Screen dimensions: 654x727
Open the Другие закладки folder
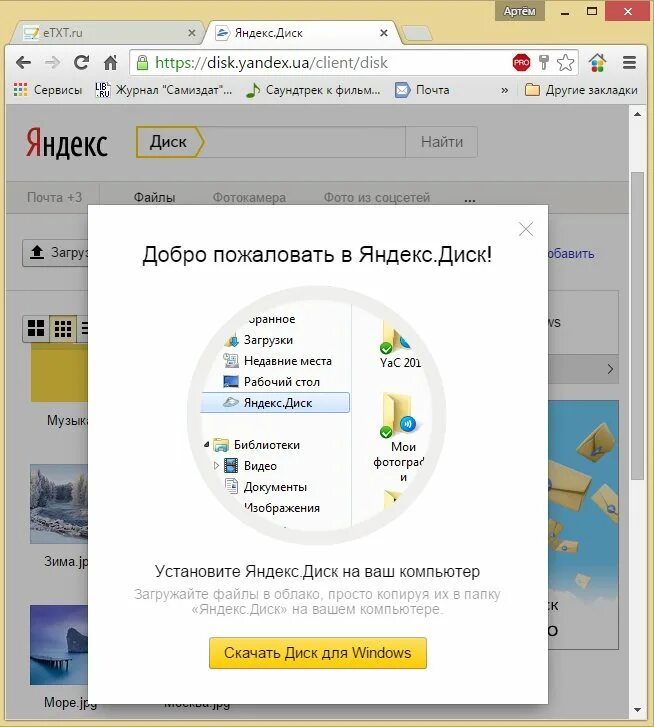point(581,90)
